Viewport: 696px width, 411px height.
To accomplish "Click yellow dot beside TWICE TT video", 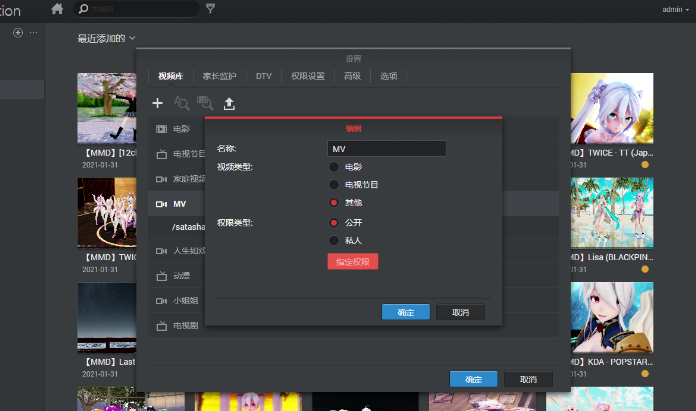I will click(x=645, y=165).
